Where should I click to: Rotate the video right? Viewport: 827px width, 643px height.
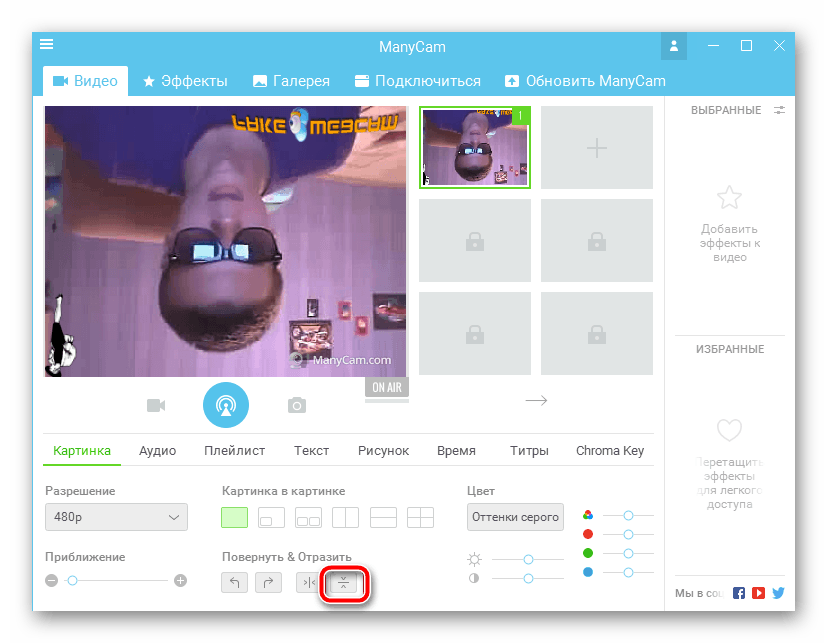click(x=268, y=583)
